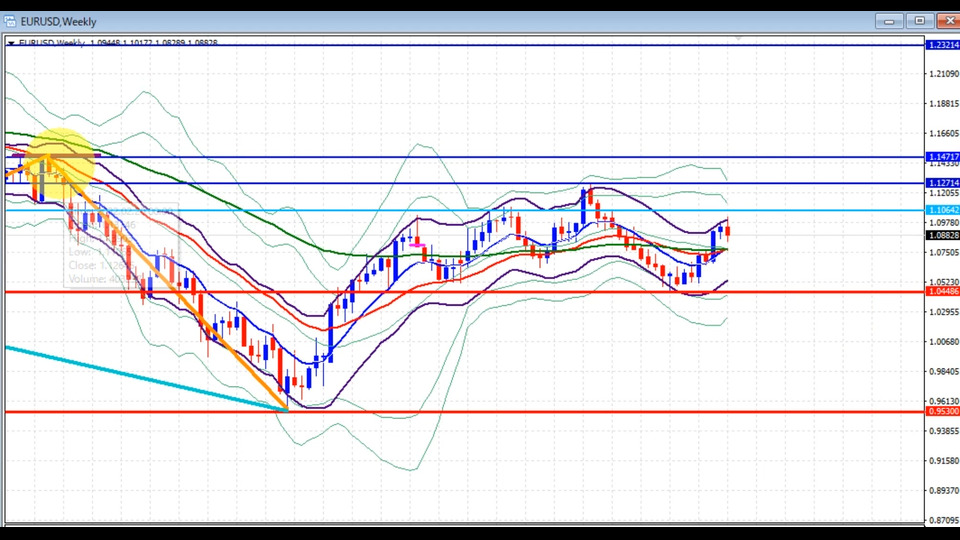Expand the triangle beside EURUSD Weekly label
Screen dimensions: 960x540
[11, 43]
